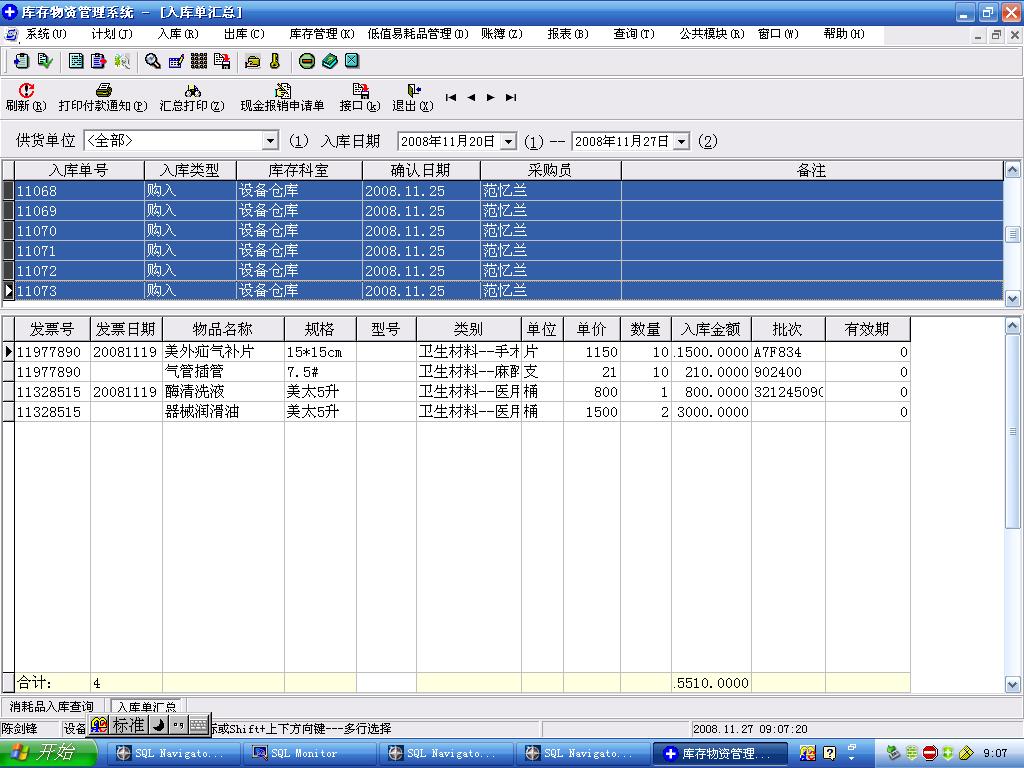Open 现金报销申请单 form
The width and height of the screenshot is (1024, 768).
click(x=282, y=97)
